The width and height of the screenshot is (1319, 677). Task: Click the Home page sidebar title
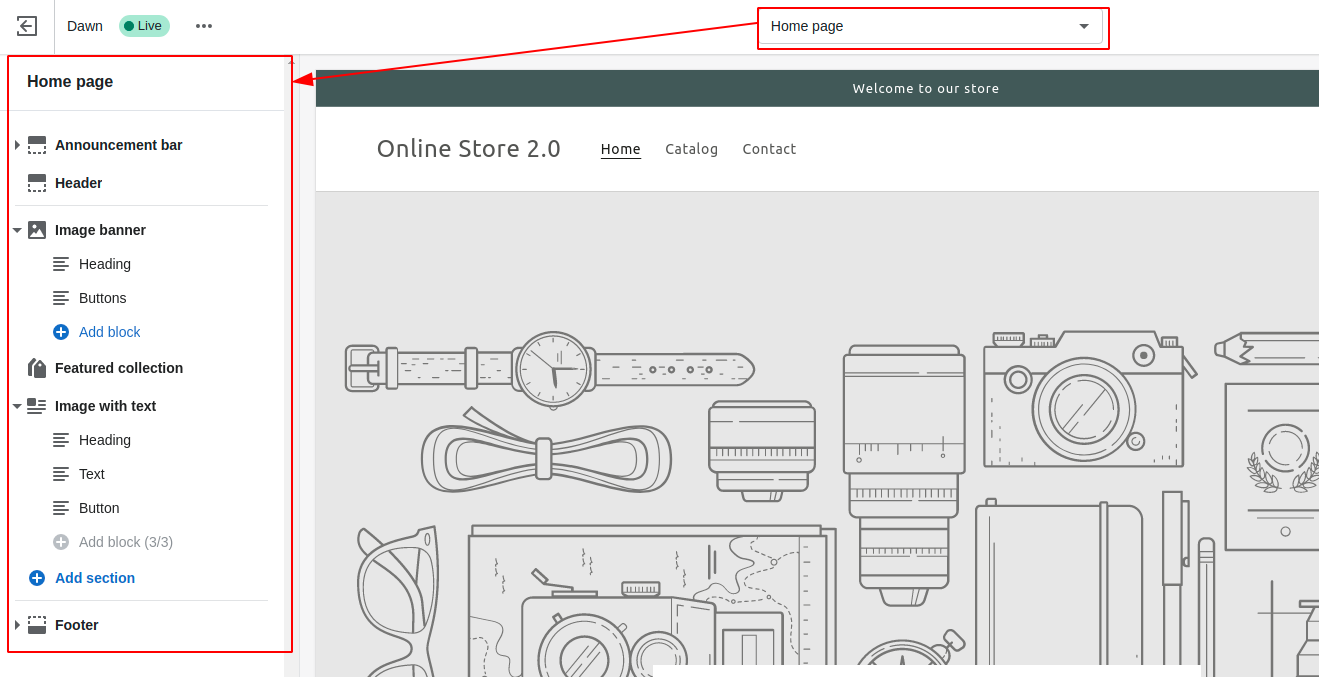pyautogui.click(x=70, y=82)
